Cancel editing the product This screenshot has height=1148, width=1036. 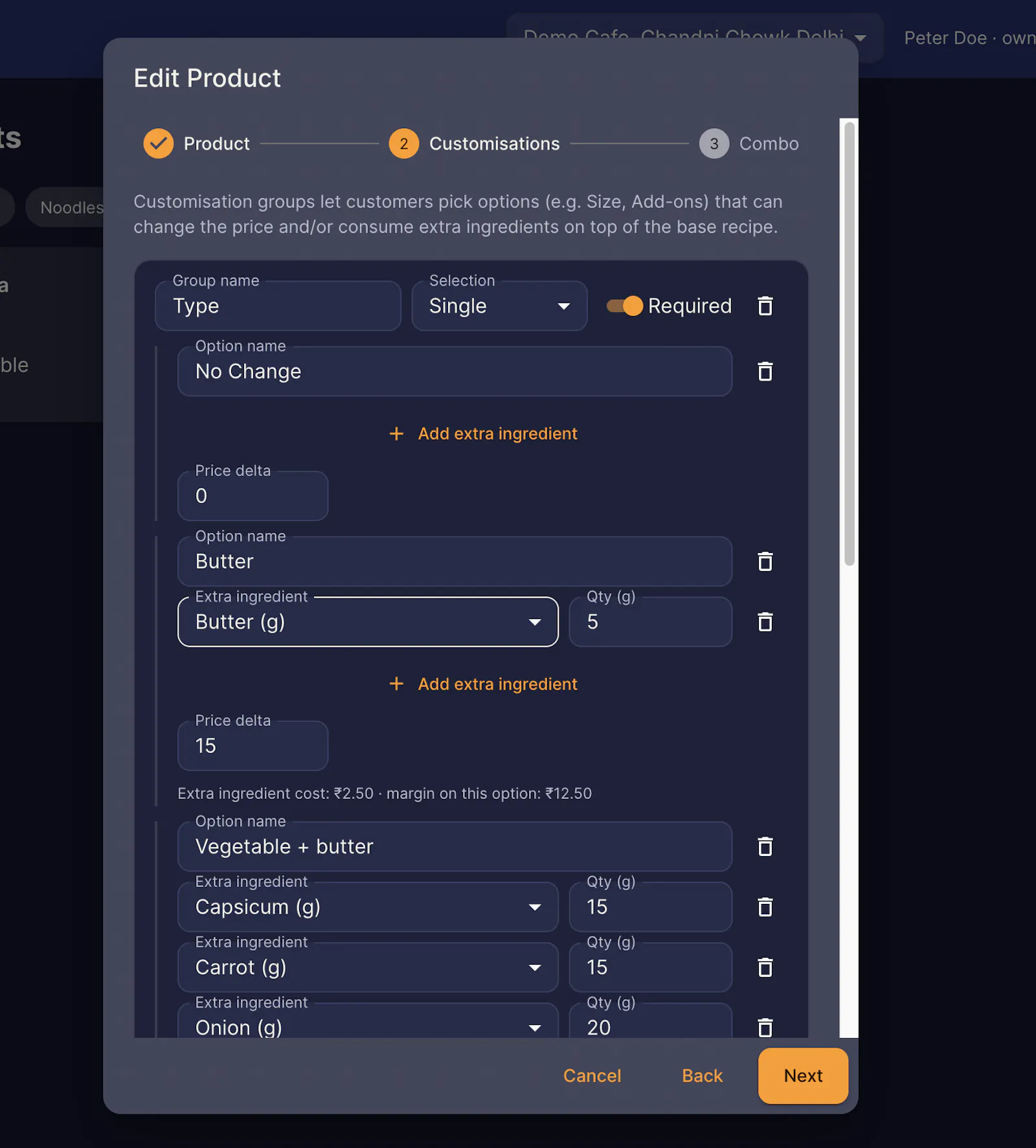592,1075
